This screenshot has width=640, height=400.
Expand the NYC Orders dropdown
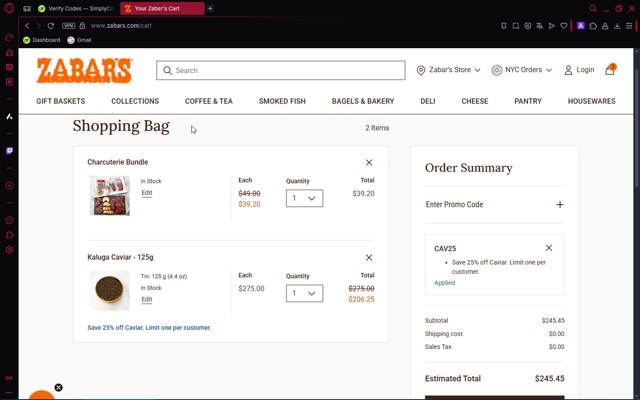pos(522,70)
